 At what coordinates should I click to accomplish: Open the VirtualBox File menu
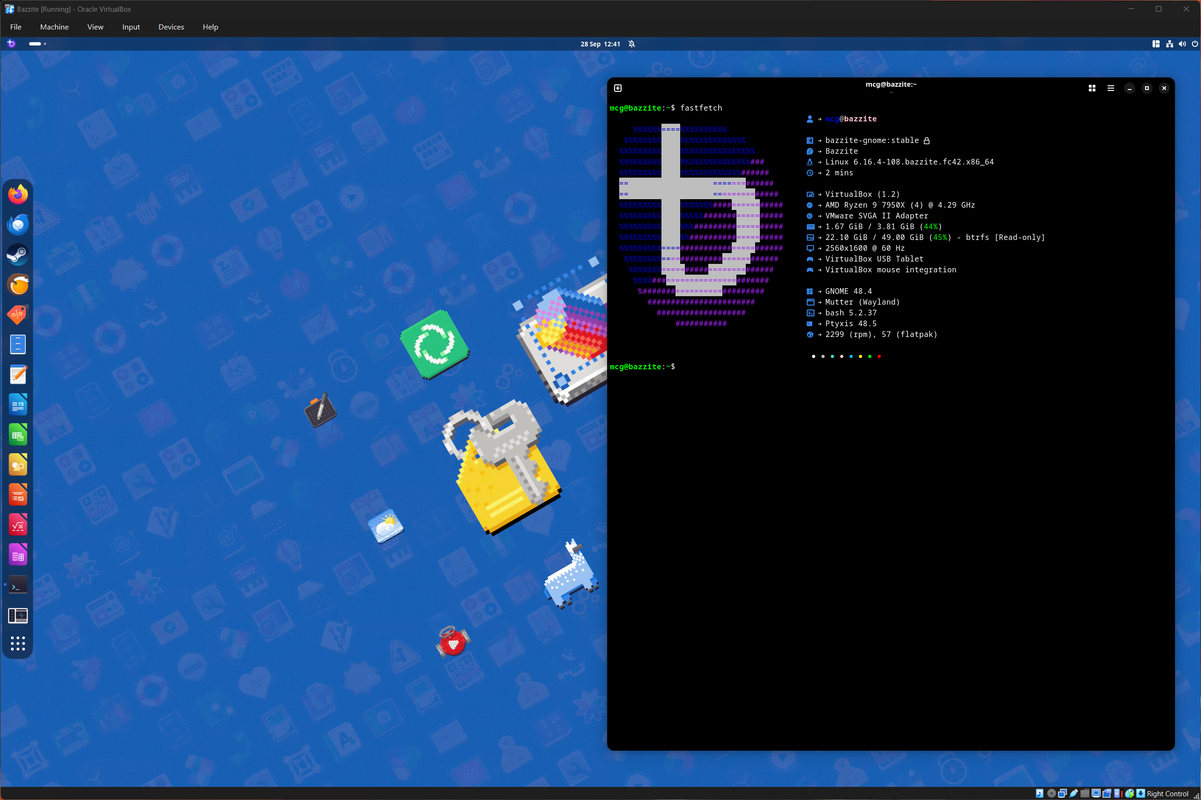pos(16,27)
